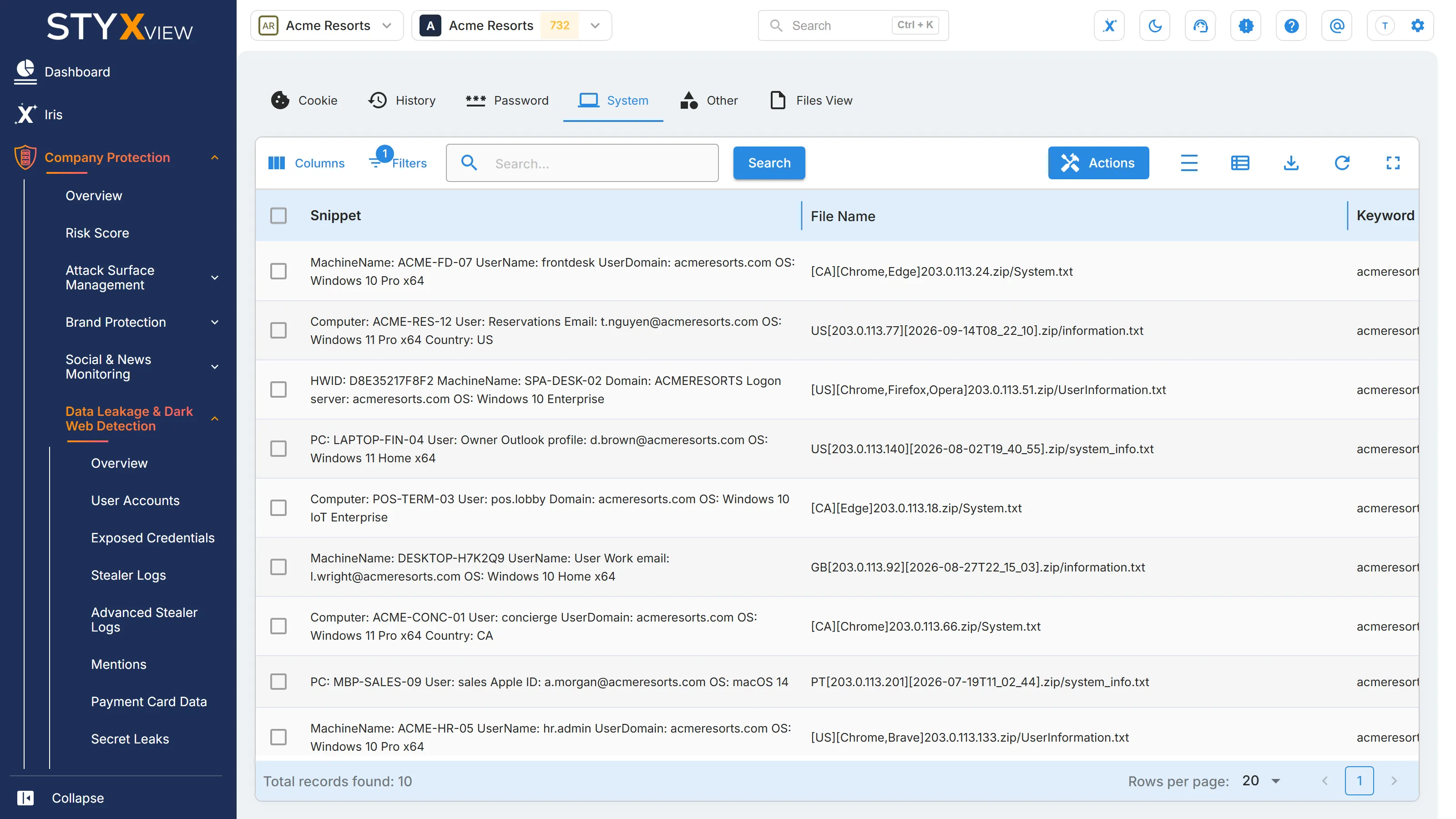Viewport: 1456px width, 819px height.
Task: Switch to the Files View tab
Action: 812,100
